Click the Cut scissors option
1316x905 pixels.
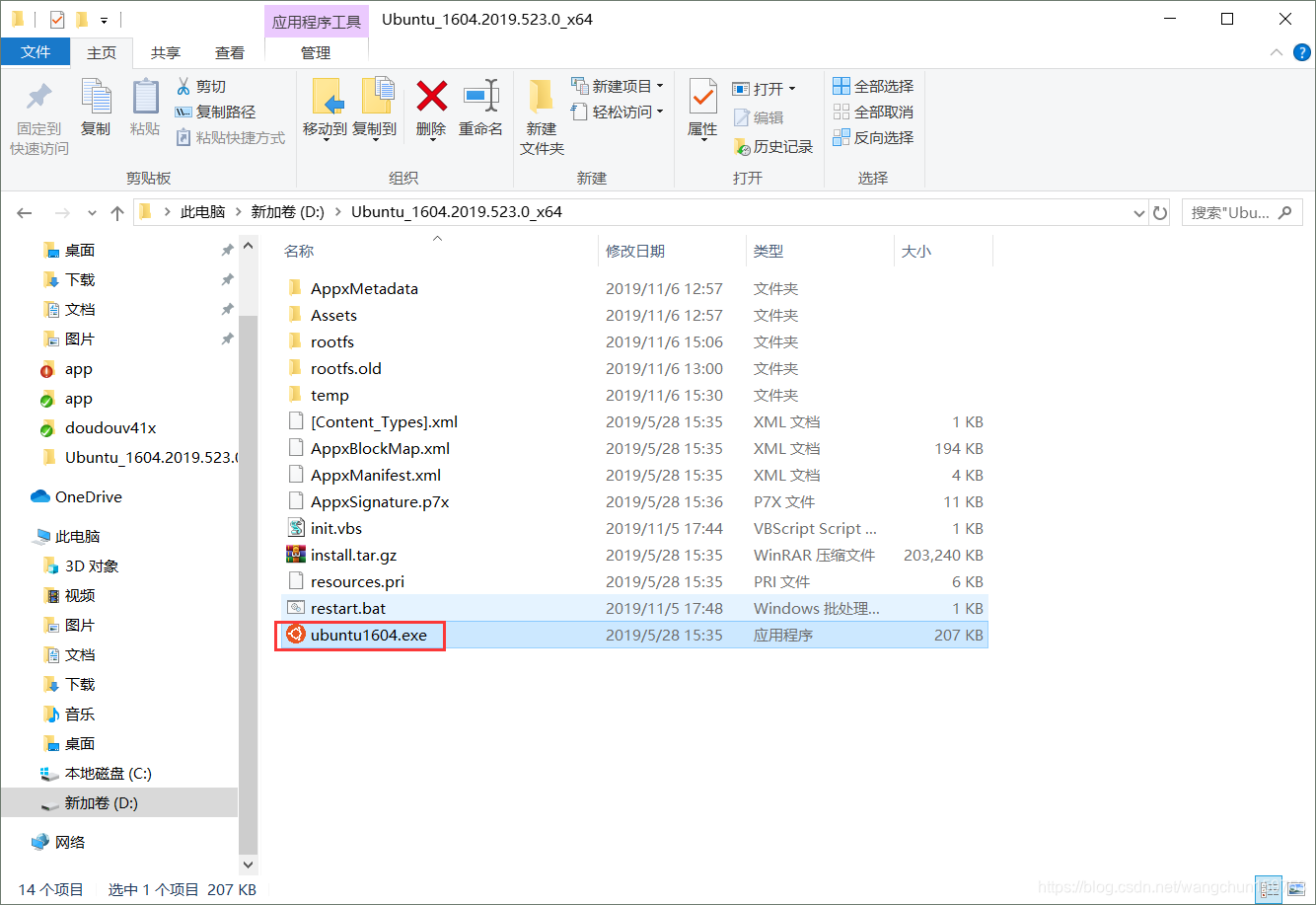[x=201, y=87]
